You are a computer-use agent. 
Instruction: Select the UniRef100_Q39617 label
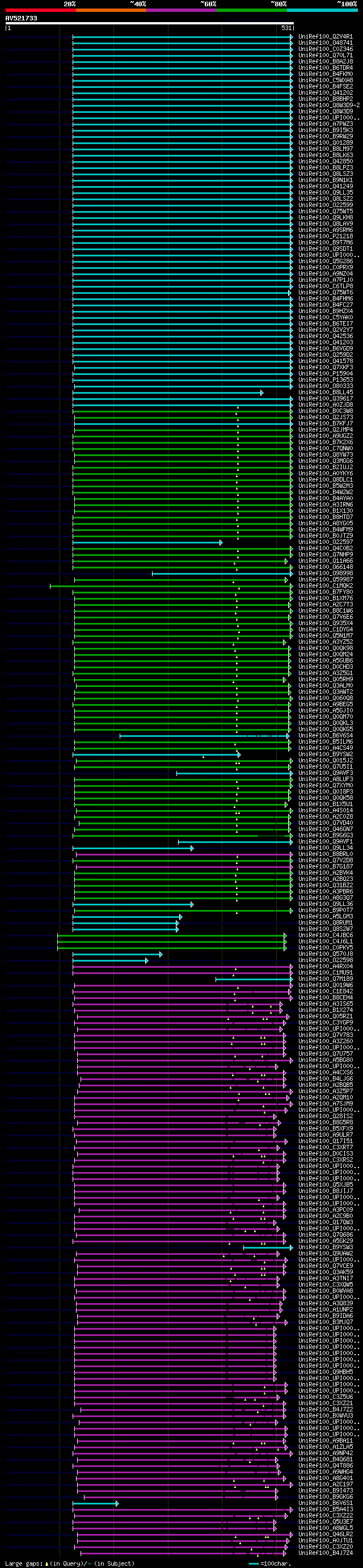click(325, 398)
